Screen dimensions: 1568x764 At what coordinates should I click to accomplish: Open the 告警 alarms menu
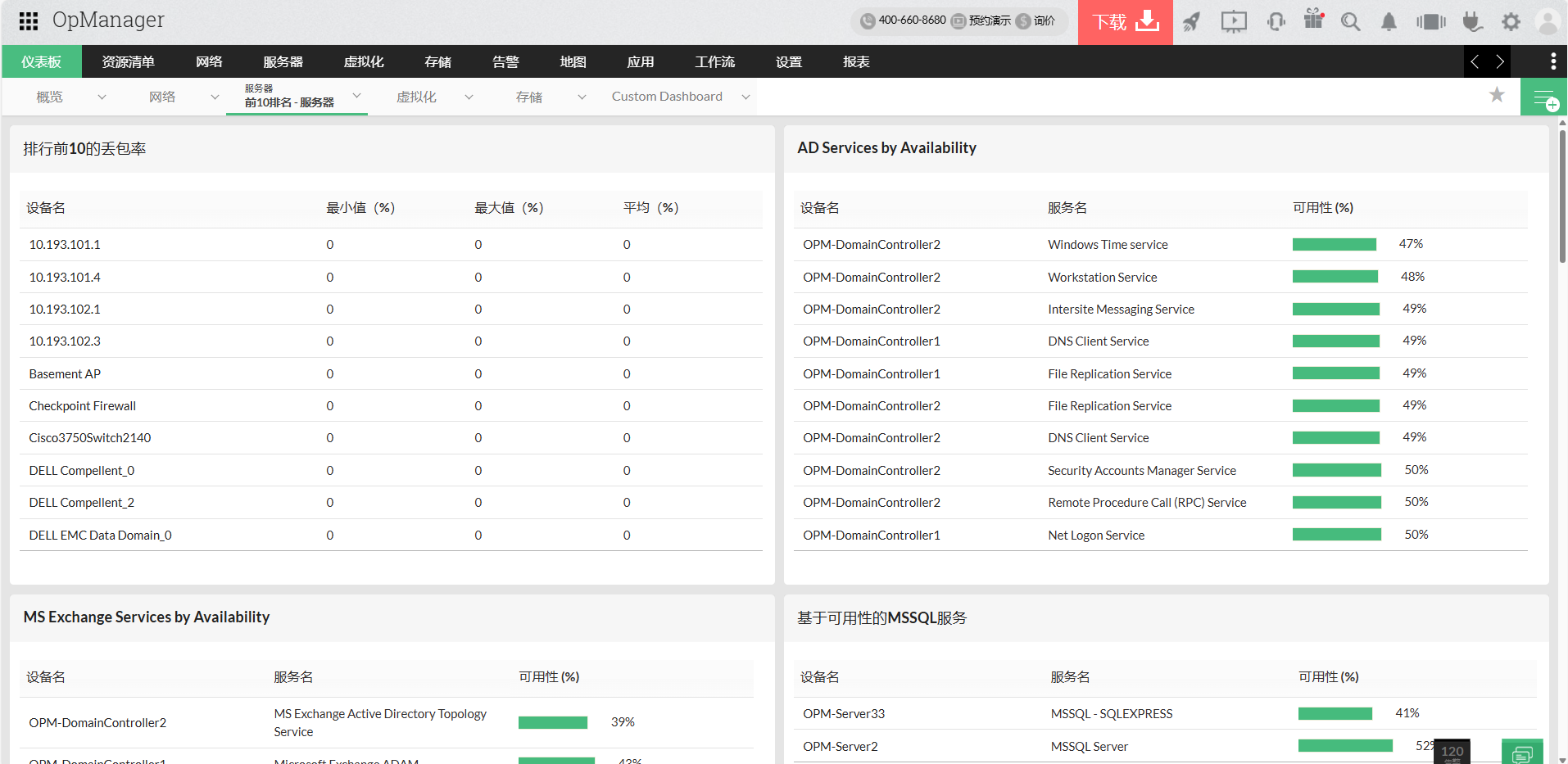(x=505, y=61)
